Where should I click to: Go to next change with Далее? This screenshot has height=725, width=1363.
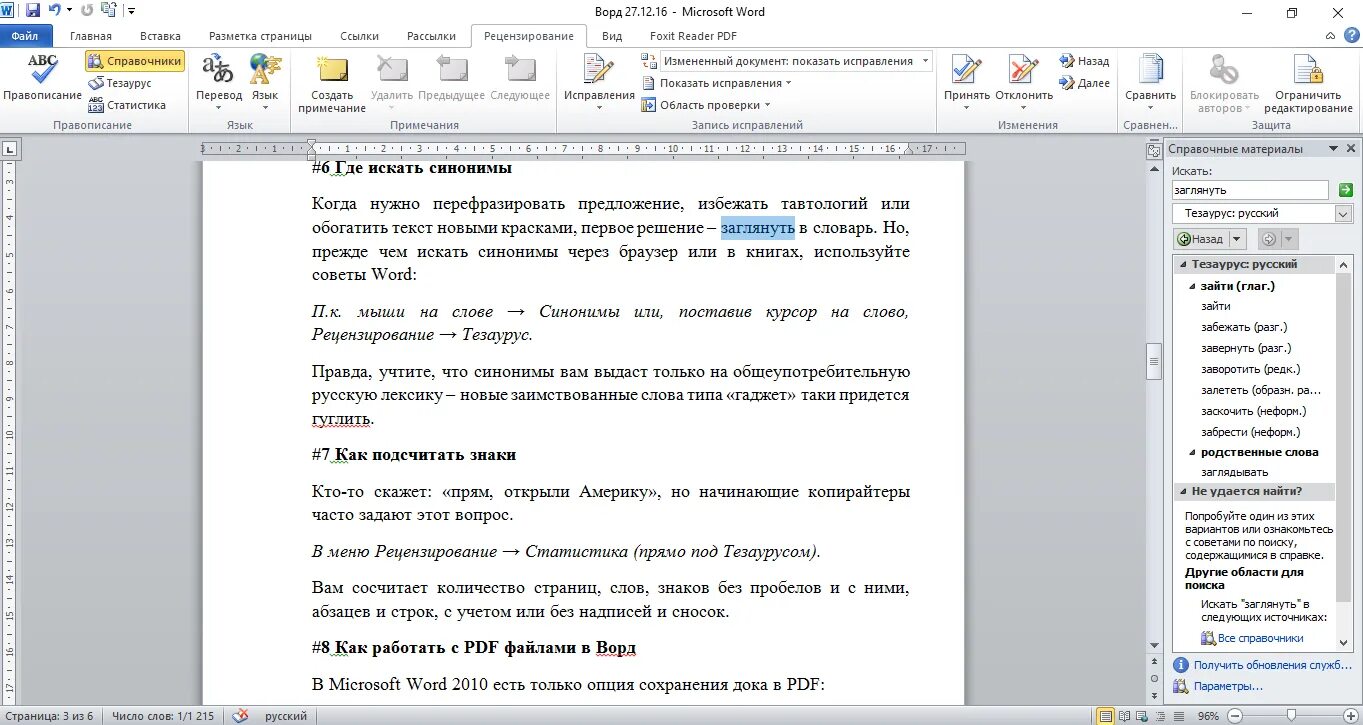tap(1085, 83)
